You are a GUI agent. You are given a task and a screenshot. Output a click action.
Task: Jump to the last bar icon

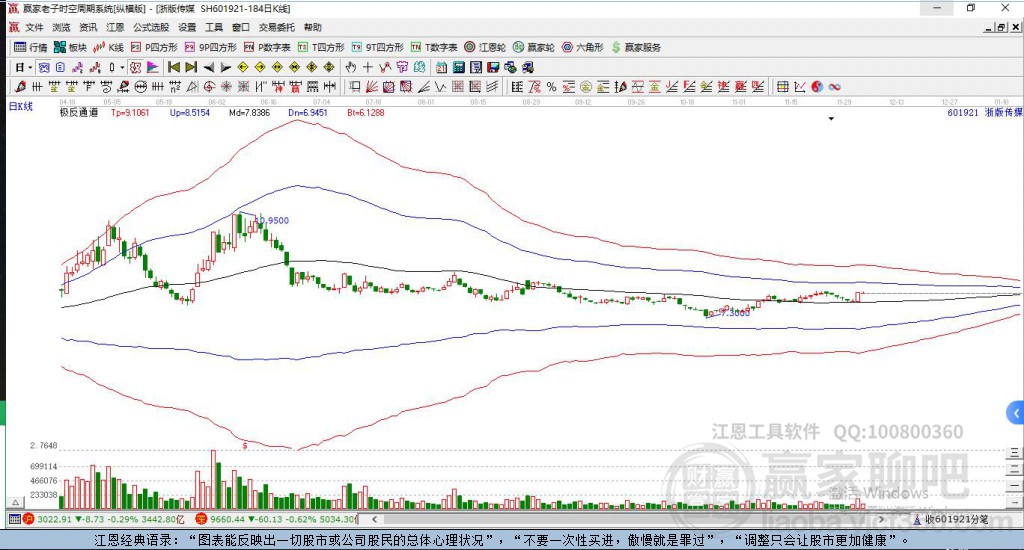pyautogui.click(x=191, y=67)
